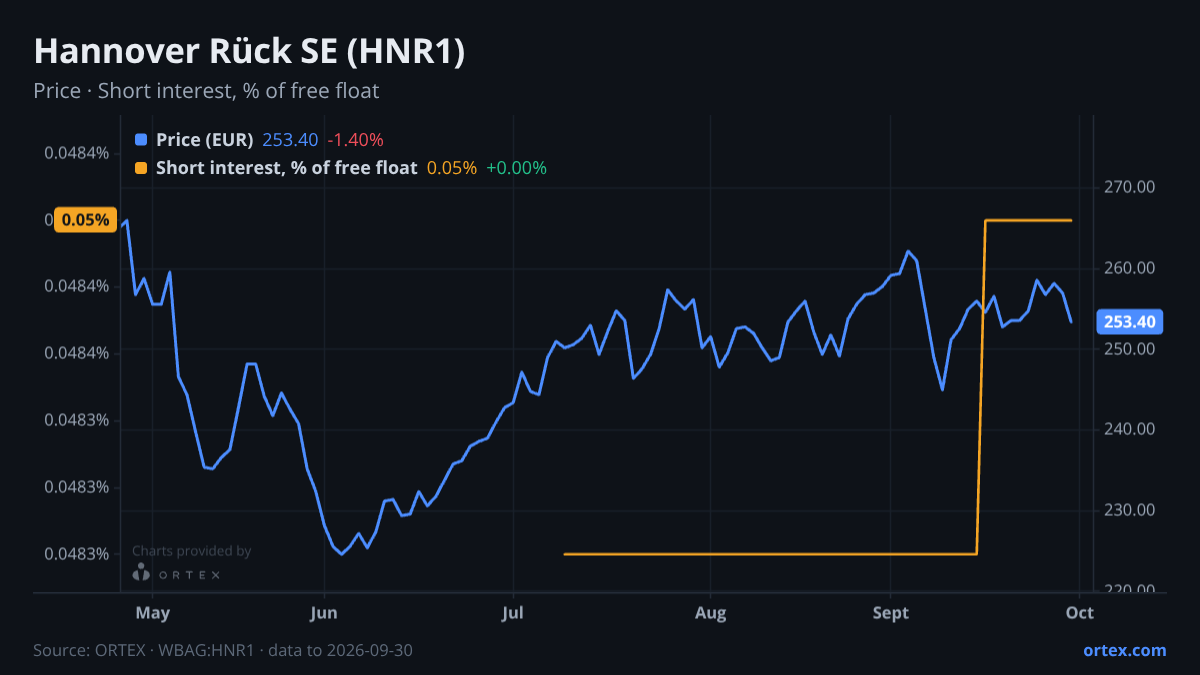Click the Hannover Rück SE (HNR1) title

pyautogui.click(x=249, y=53)
